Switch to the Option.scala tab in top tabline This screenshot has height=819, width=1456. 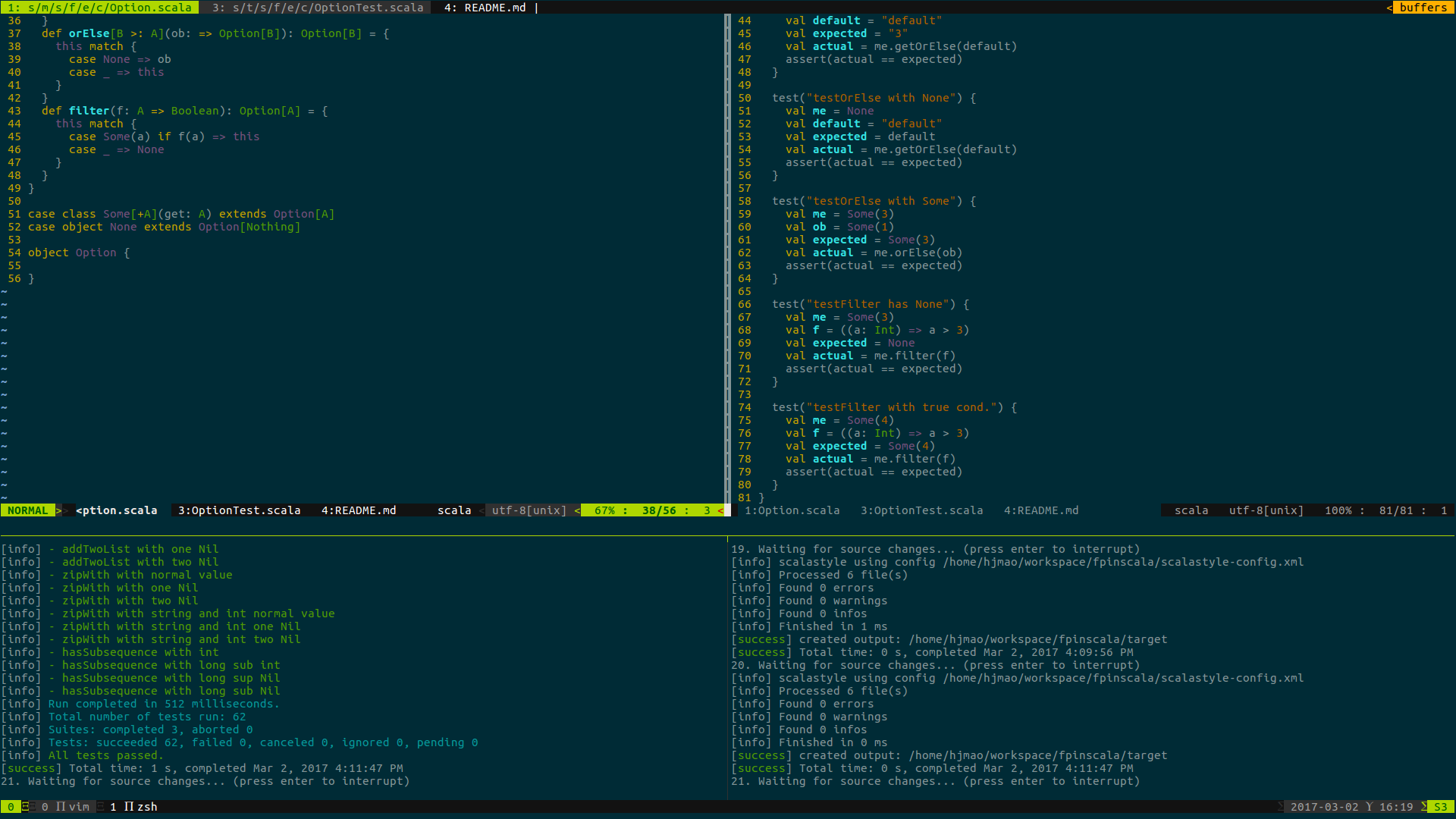(99, 8)
